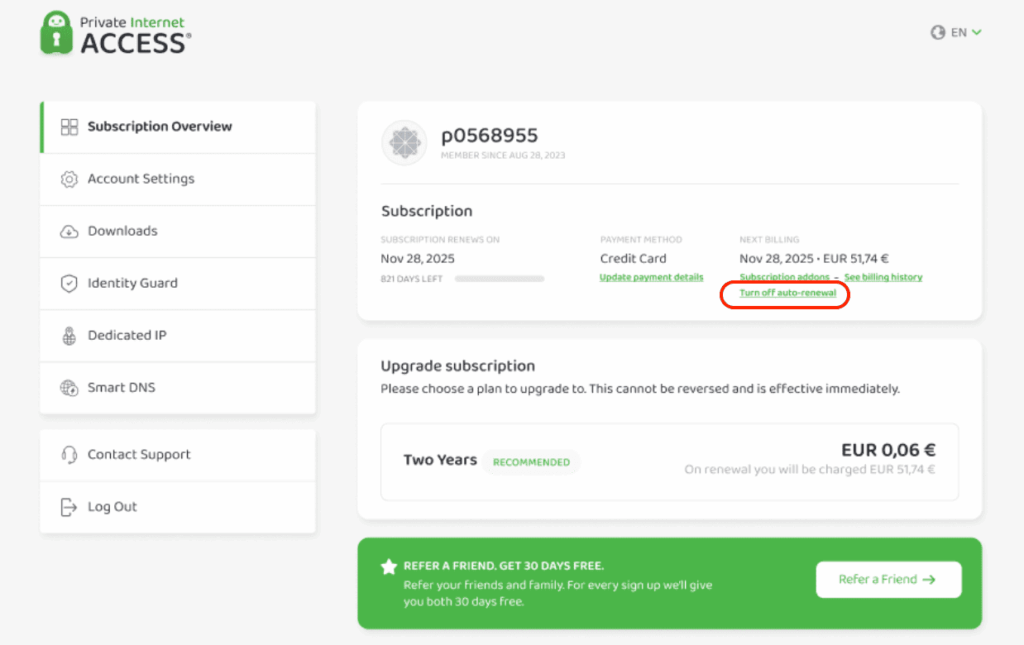Screen dimensions: 1024x645
Task: Click the globe icon beside EN
Action: (938, 32)
